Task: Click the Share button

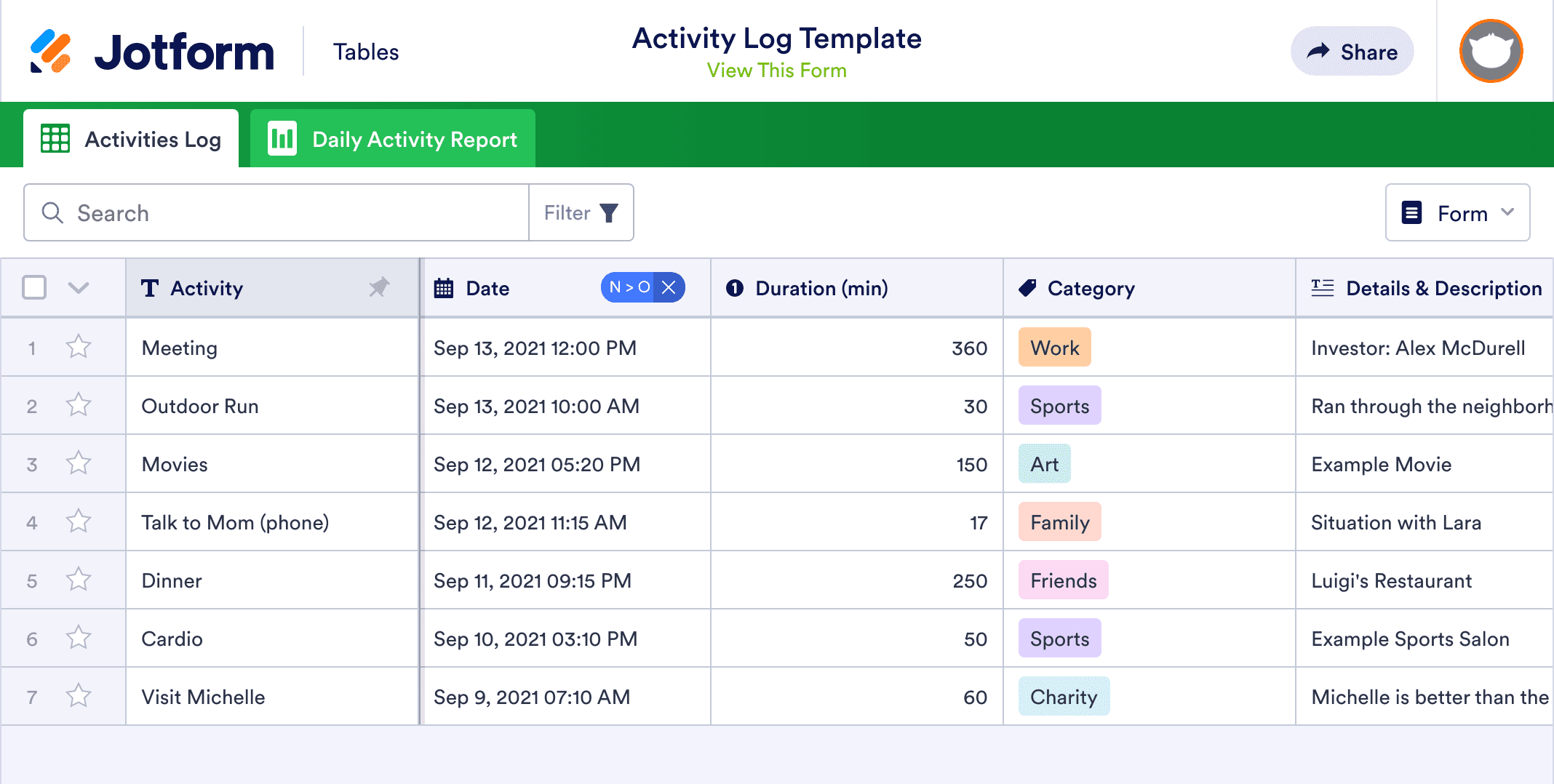Action: pos(1352,51)
